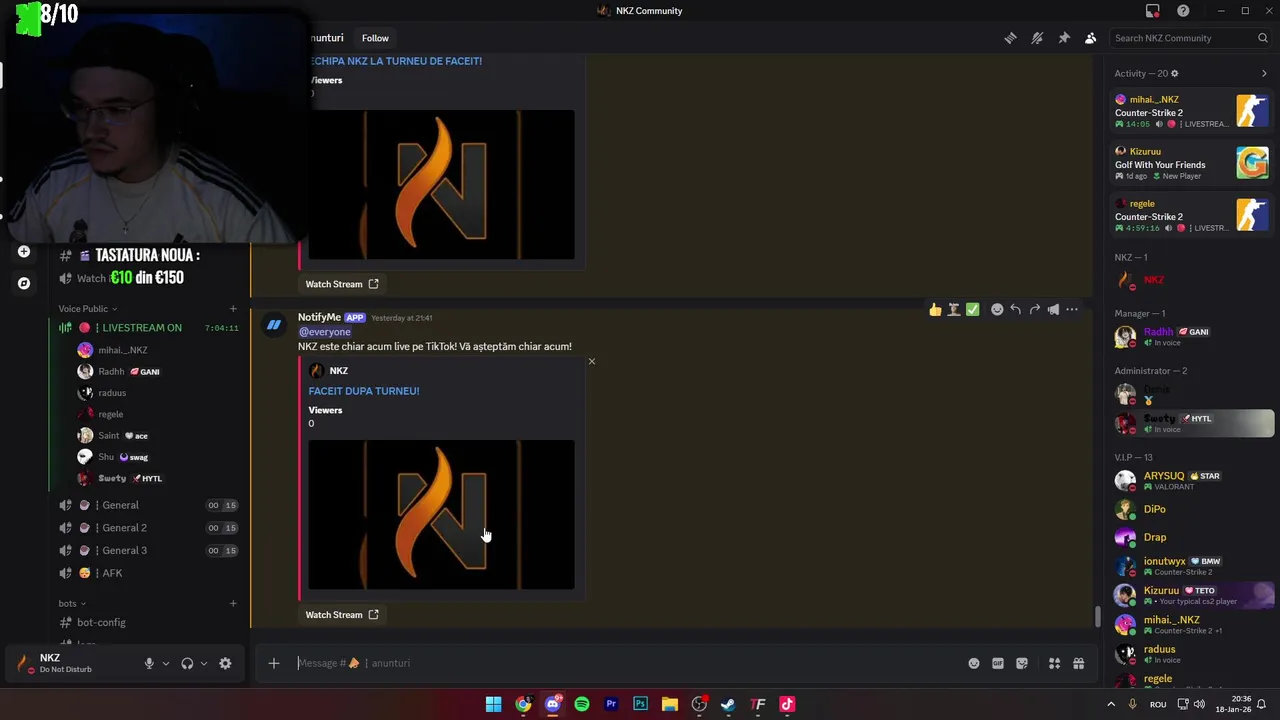Add channel to Voice Public category
This screenshot has height=720, width=1280.
pyautogui.click(x=233, y=308)
